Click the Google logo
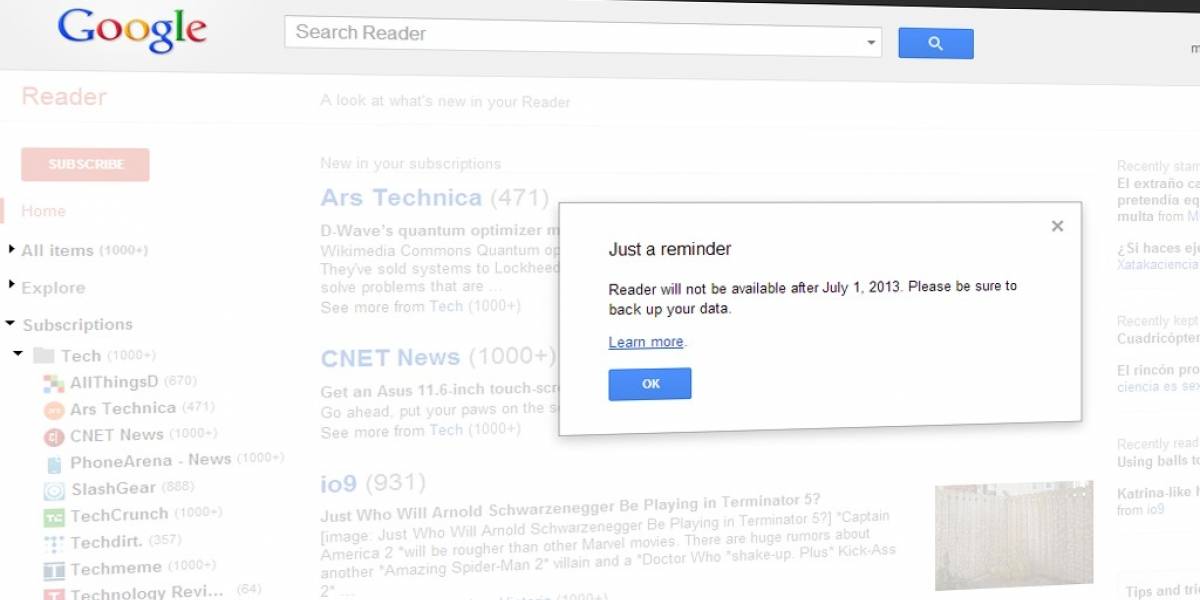The image size is (1200, 600). coord(132,31)
